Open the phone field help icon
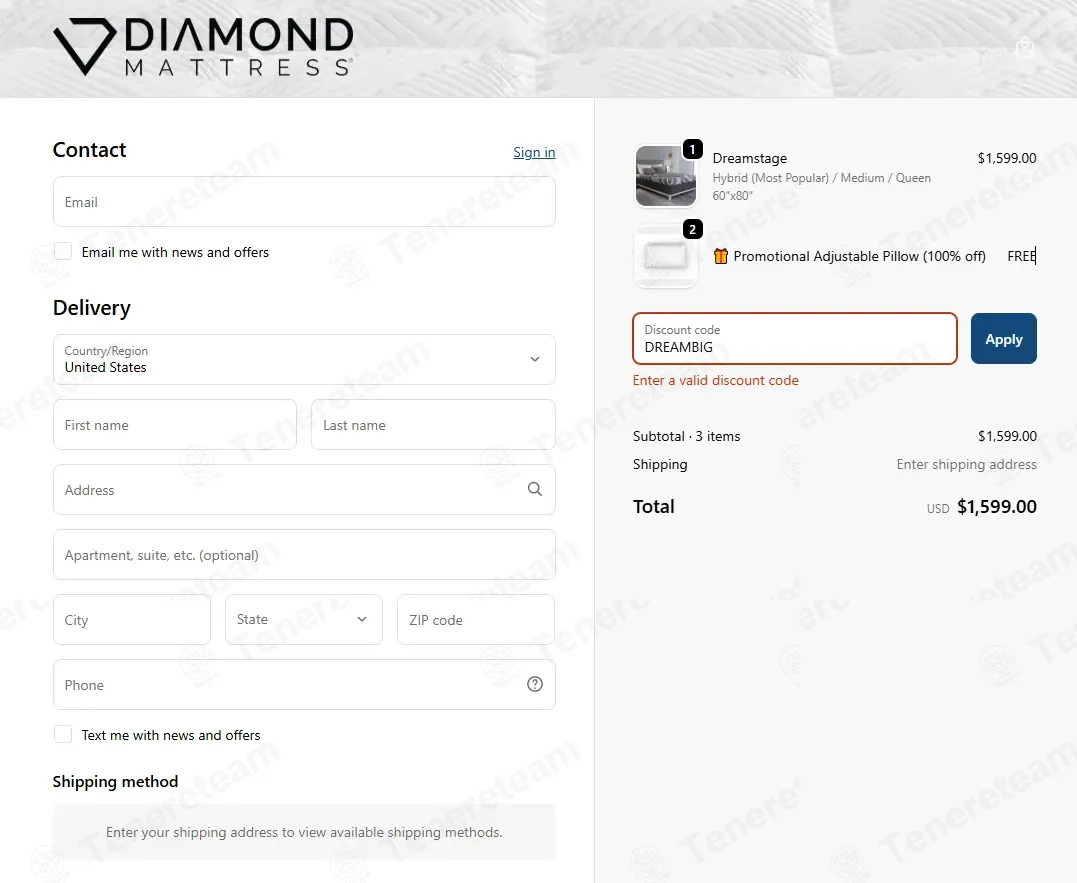This screenshot has width=1077, height=883. click(x=534, y=684)
